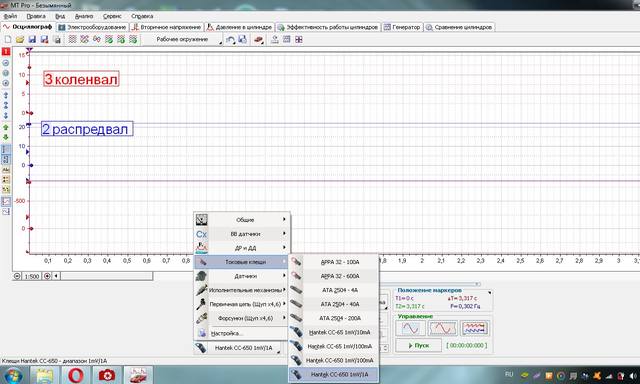Click the horizontal timeline scrollbar below the graph
The image size is (640, 384).
tap(107, 276)
